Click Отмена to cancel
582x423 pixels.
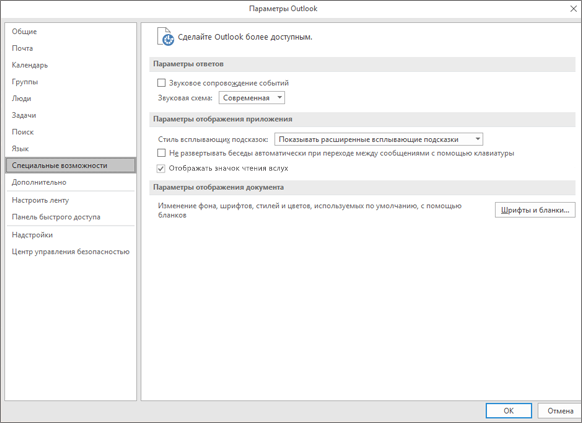point(560,411)
